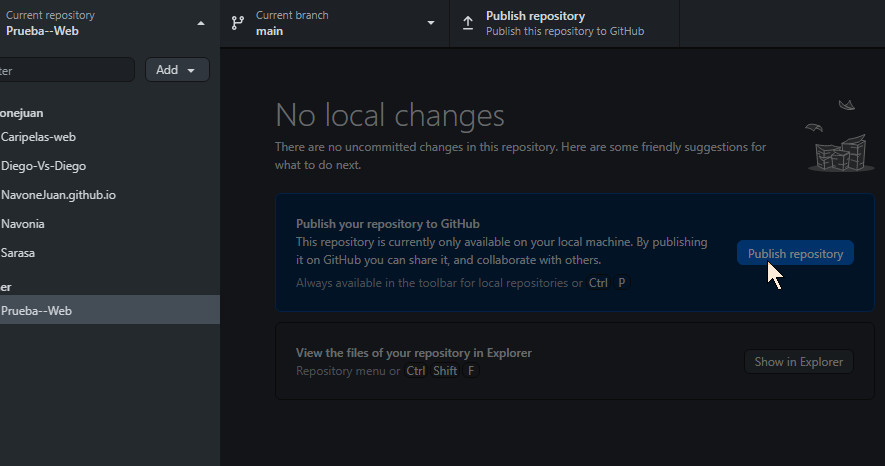Click the Ctrl key hint in publish card
The image size is (885, 466).
click(598, 283)
